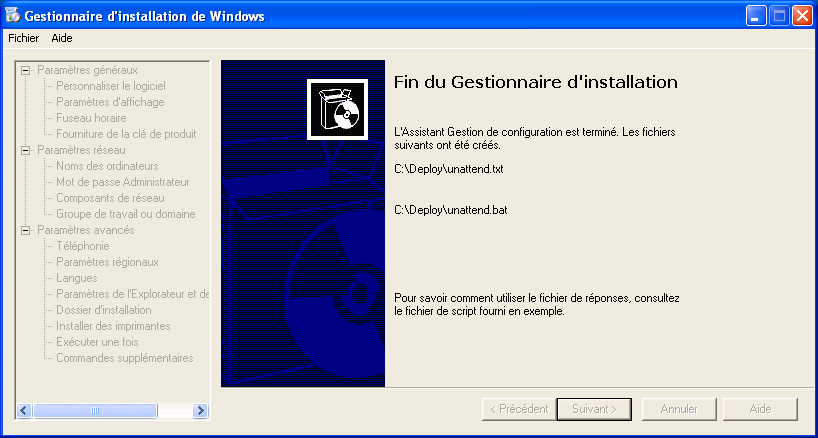Click the installation box and CD icon
The height and width of the screenshot is (438, 818).
point(337,110)
